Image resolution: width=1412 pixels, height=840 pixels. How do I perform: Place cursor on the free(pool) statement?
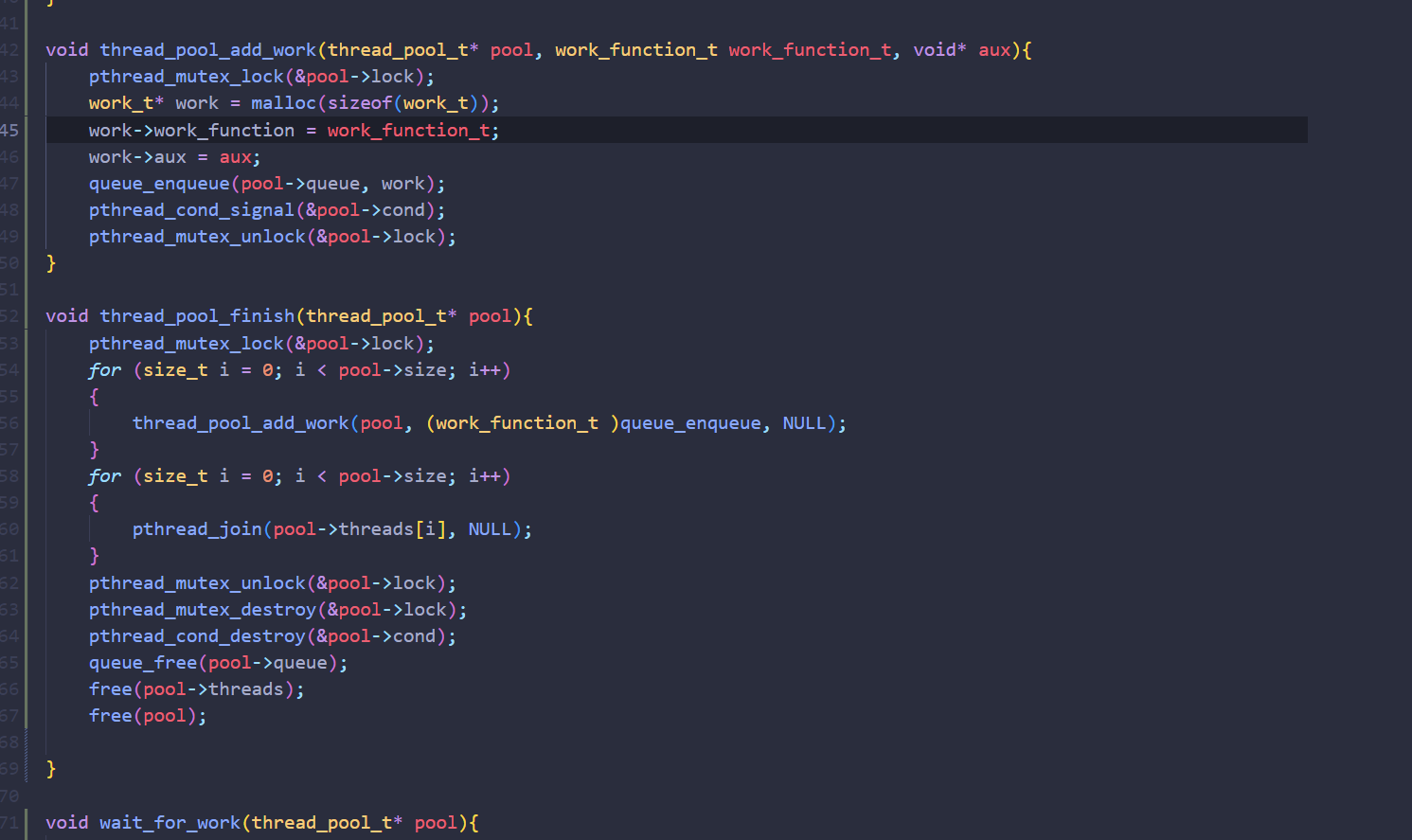coord(147,716)
